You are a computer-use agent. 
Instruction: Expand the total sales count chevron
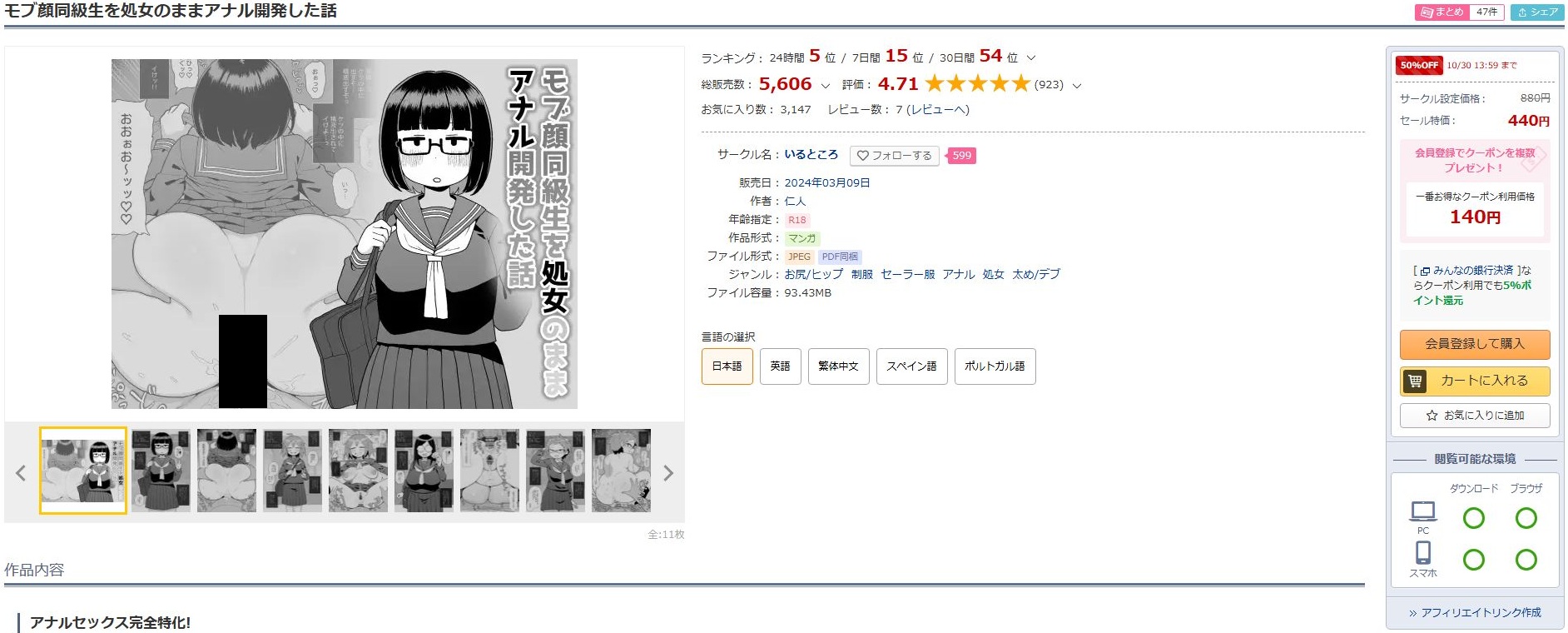tap(825, 86)
